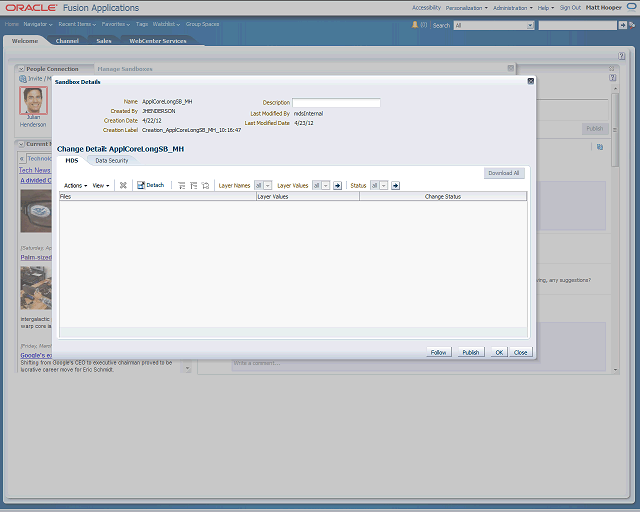640x512 pixels.
Task: Open the Personalization menu
Action: (x=467, y=8)
